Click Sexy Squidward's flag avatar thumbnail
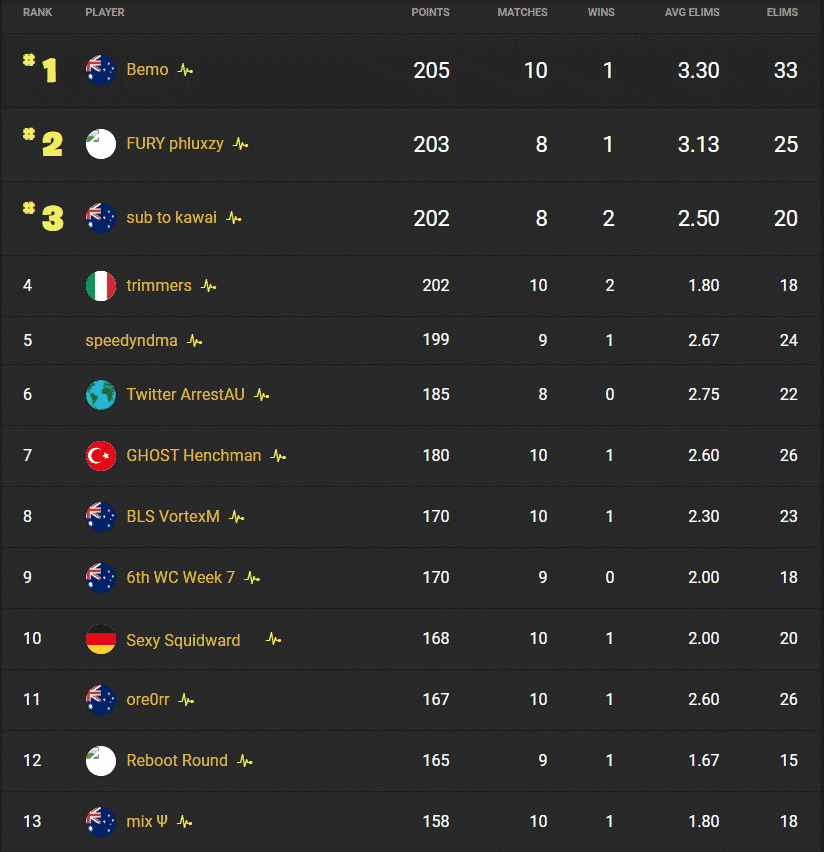824x852 pixels. (x=100, y=638)
